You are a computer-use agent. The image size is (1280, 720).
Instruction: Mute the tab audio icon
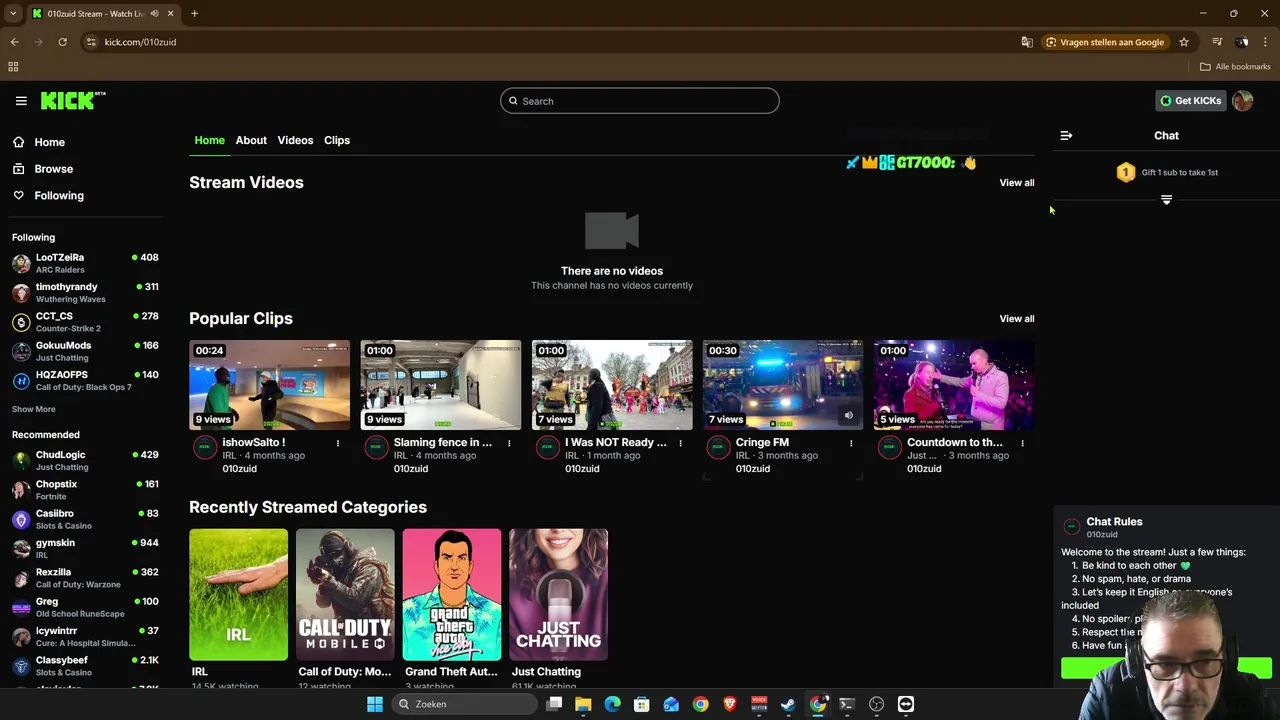(x=154, y=14)
